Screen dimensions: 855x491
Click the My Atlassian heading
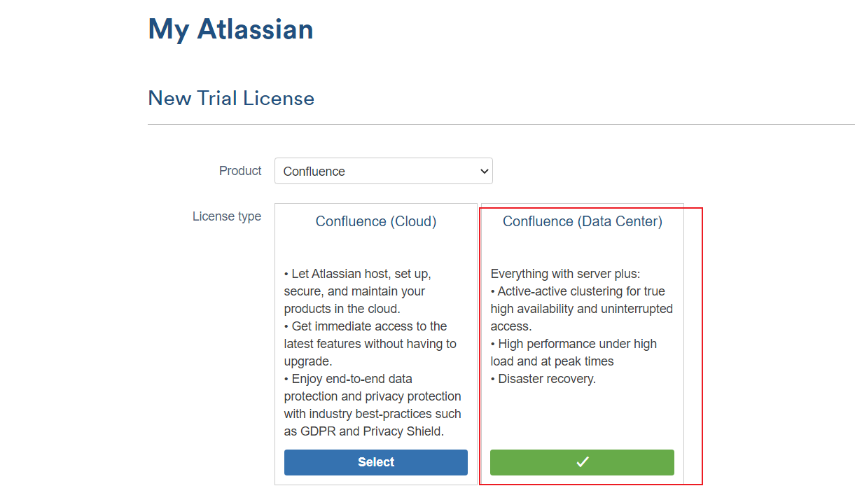pyautogui.click(x=230, y=29)
